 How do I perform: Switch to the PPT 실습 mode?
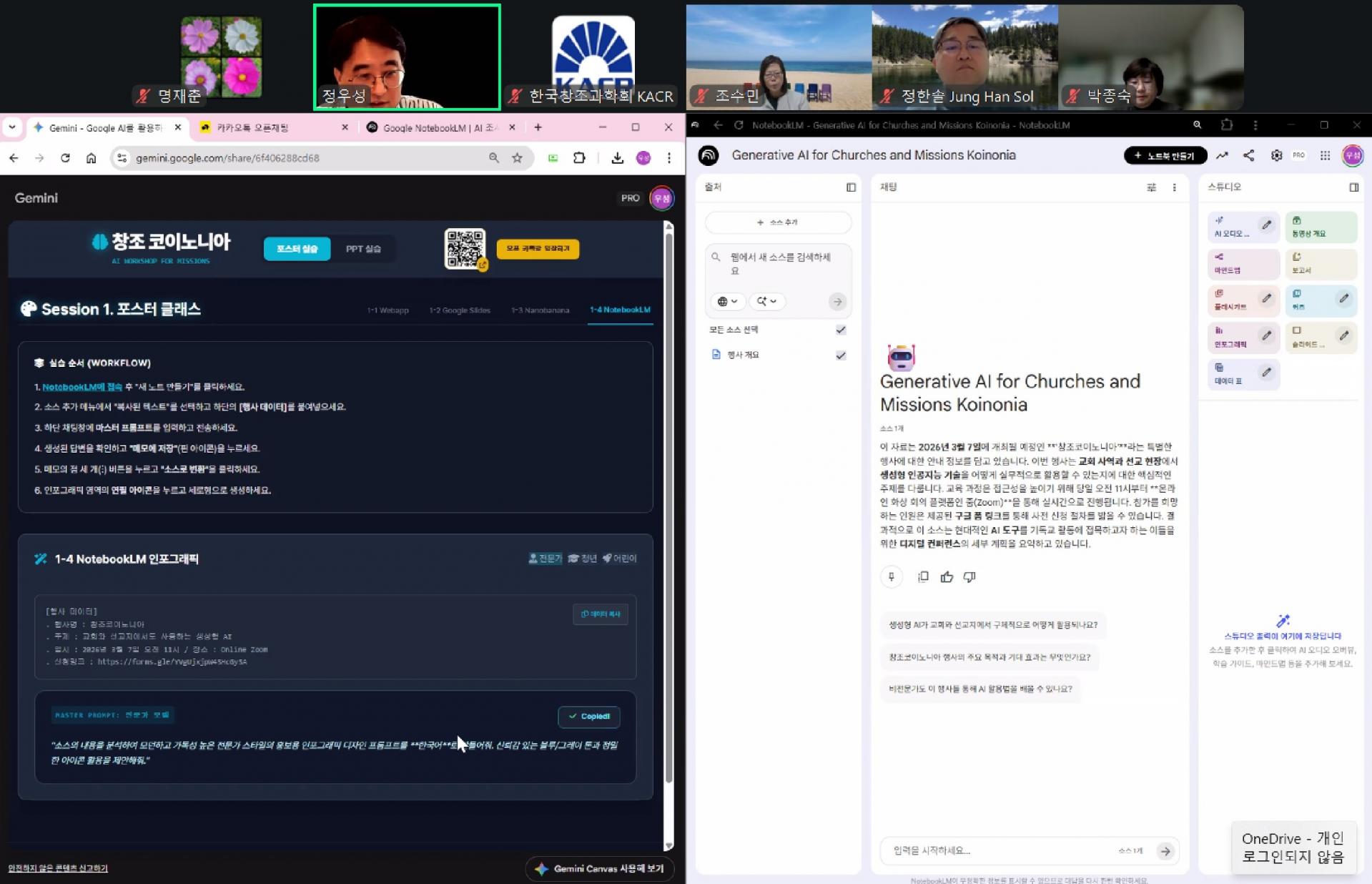[363, 249]
